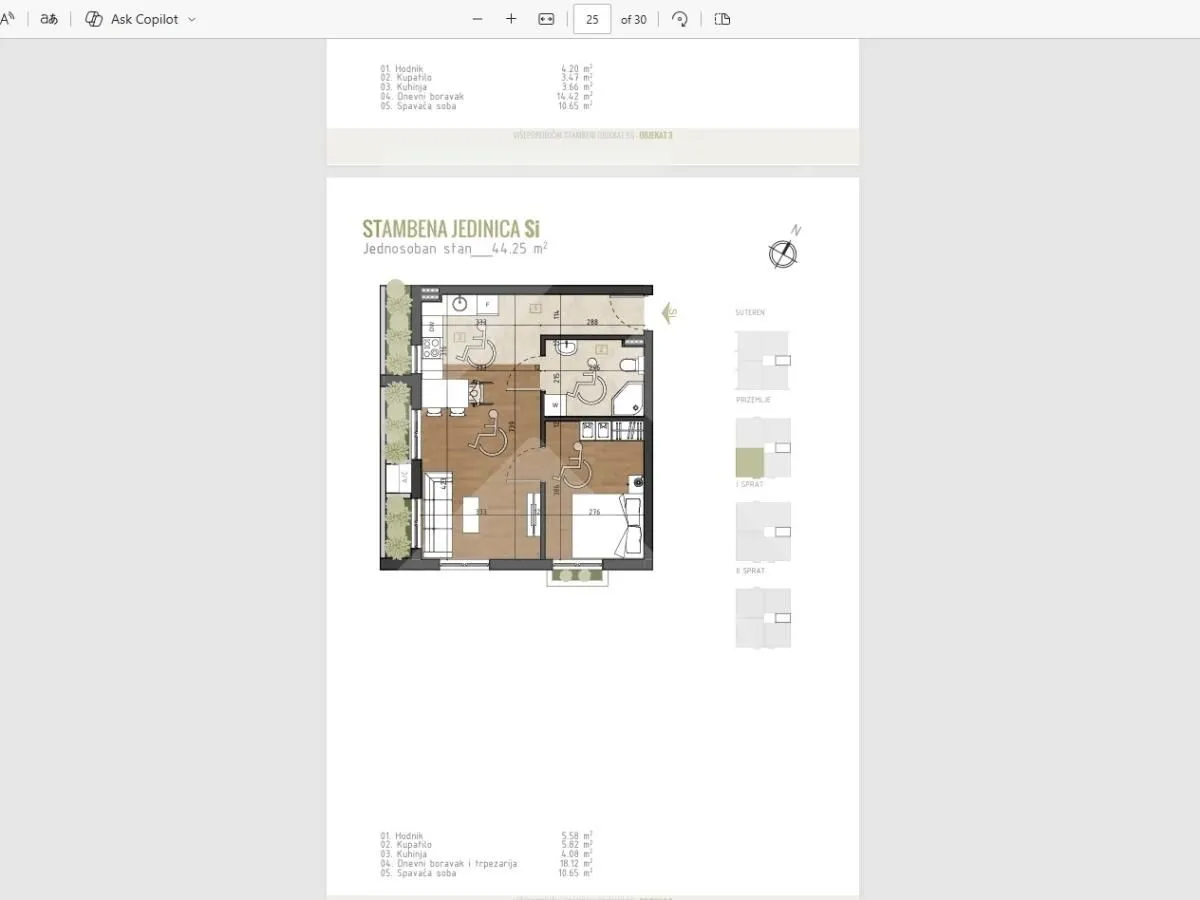Click the "5.82 m²" Kupatilo area value
Image resolution: width=1200 pixels, height=900 pixels.
click(577, 845)
